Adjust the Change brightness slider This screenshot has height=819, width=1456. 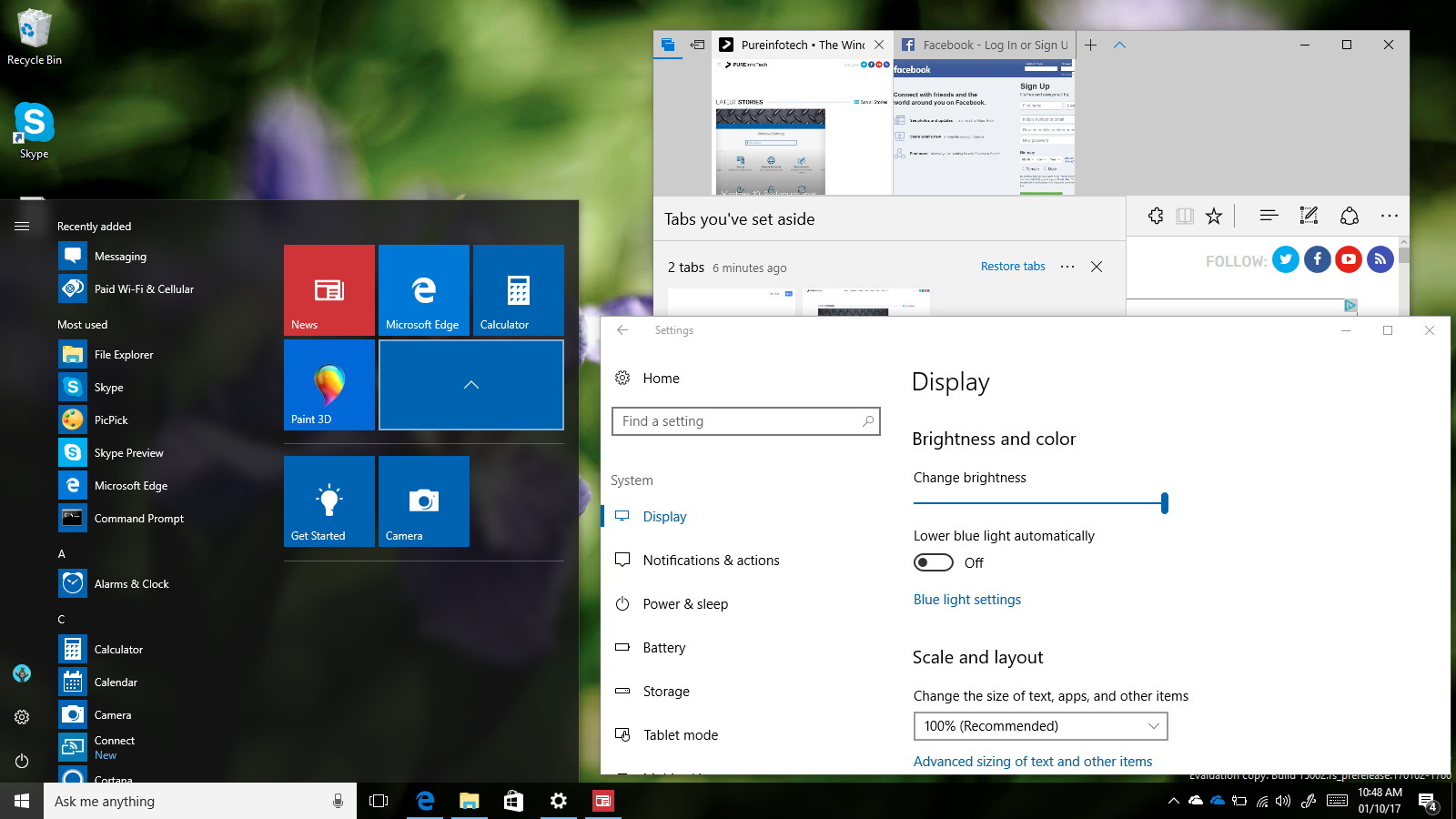[x=1041, y=502]
